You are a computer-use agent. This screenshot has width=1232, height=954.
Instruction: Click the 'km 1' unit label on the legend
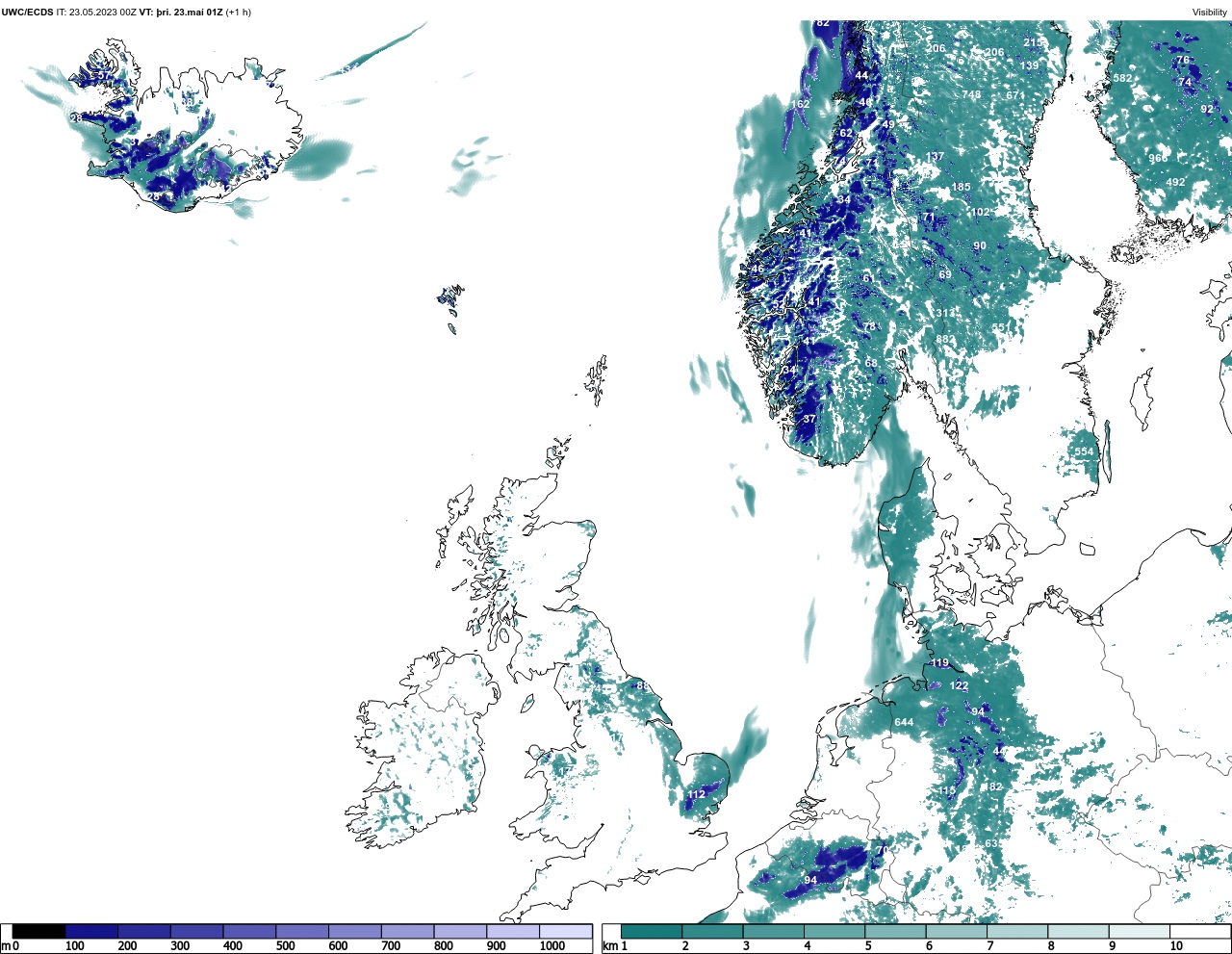tap(615, 946)
